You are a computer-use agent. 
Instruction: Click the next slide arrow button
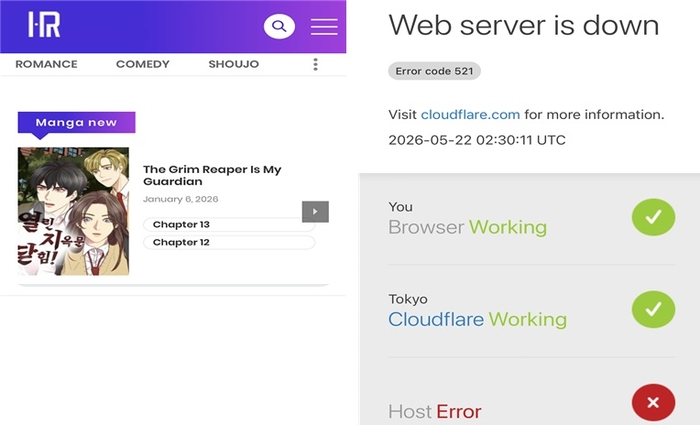click(315, 212)
